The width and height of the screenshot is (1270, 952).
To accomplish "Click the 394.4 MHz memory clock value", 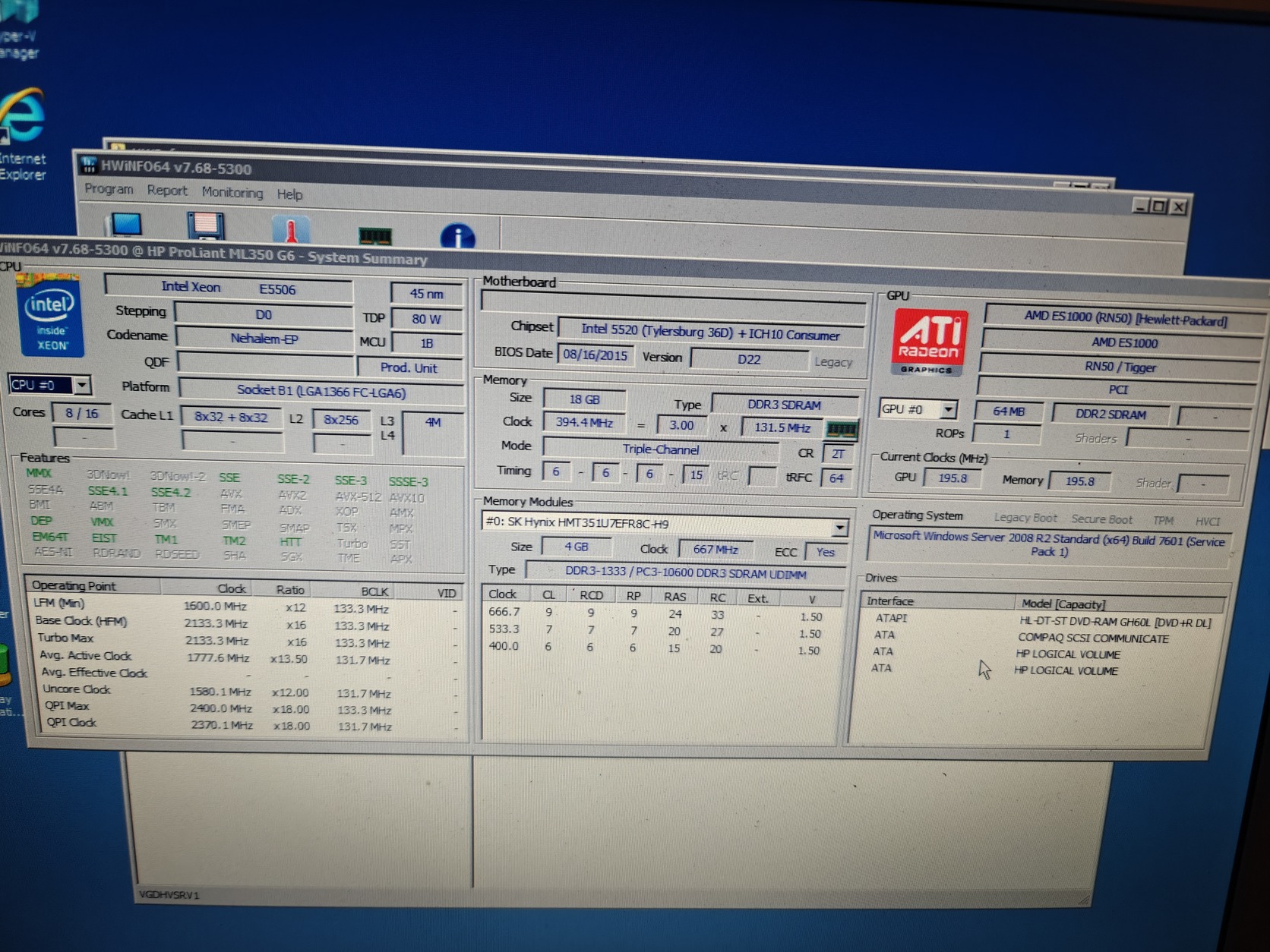I will click(583, 423).
